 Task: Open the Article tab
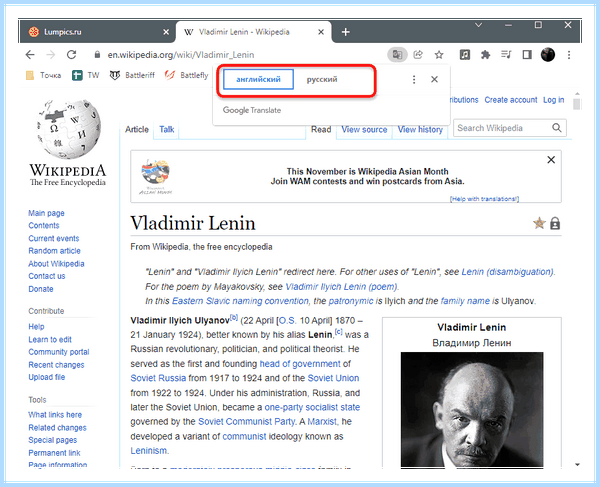[137, 129]
